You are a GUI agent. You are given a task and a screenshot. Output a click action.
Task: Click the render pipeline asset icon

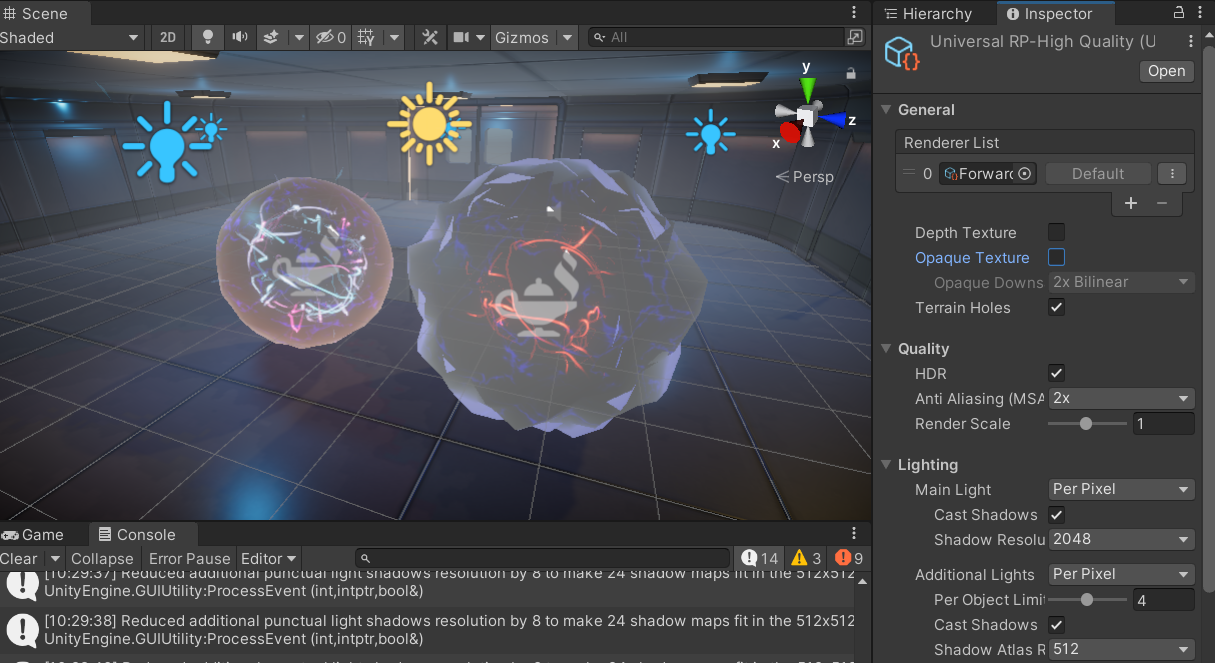click(901, 52)
